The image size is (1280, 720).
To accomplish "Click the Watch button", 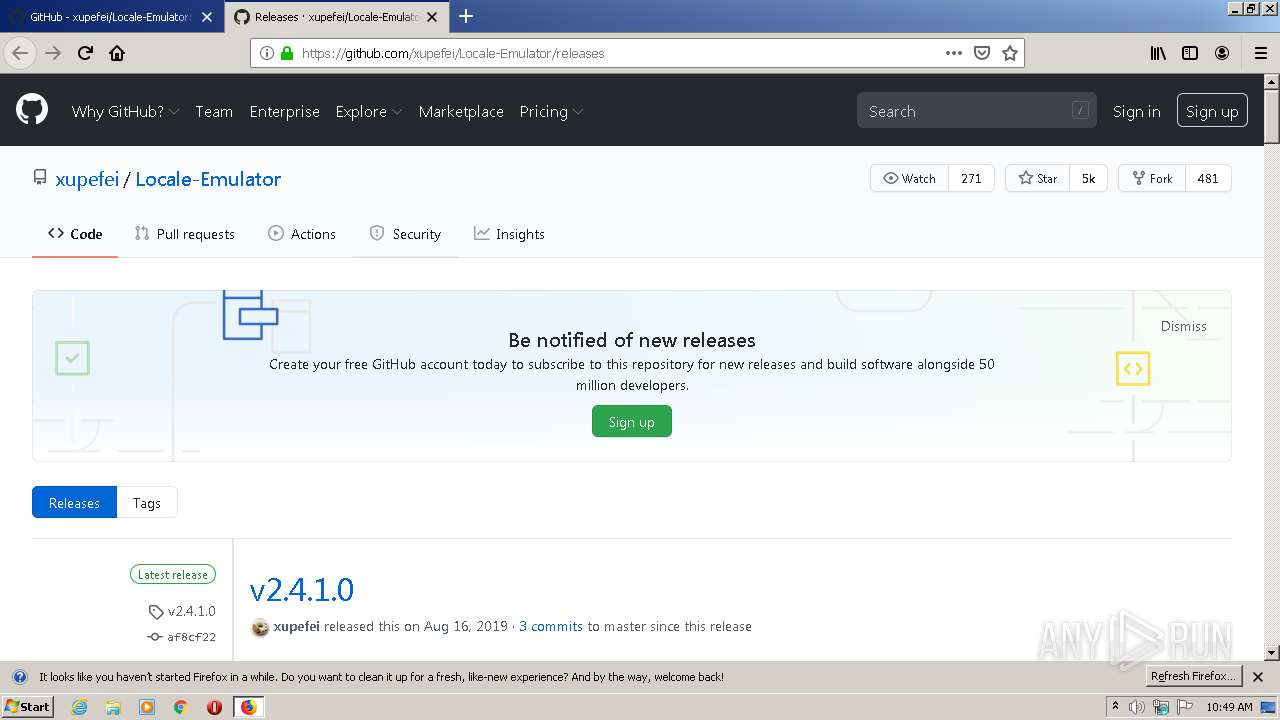I will click(909, 178).
